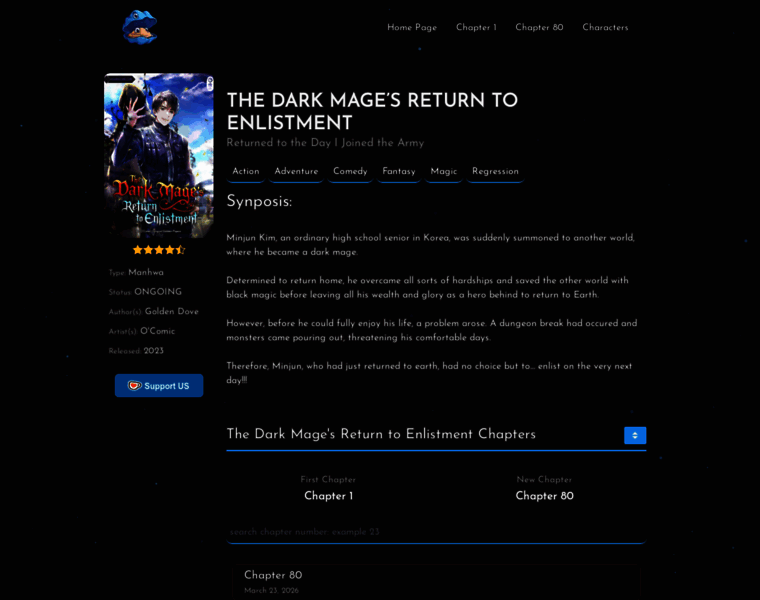760x600 pixels.
Task: Select the Action genre tag
Action: pyautogui.click(x=246, y=172)
